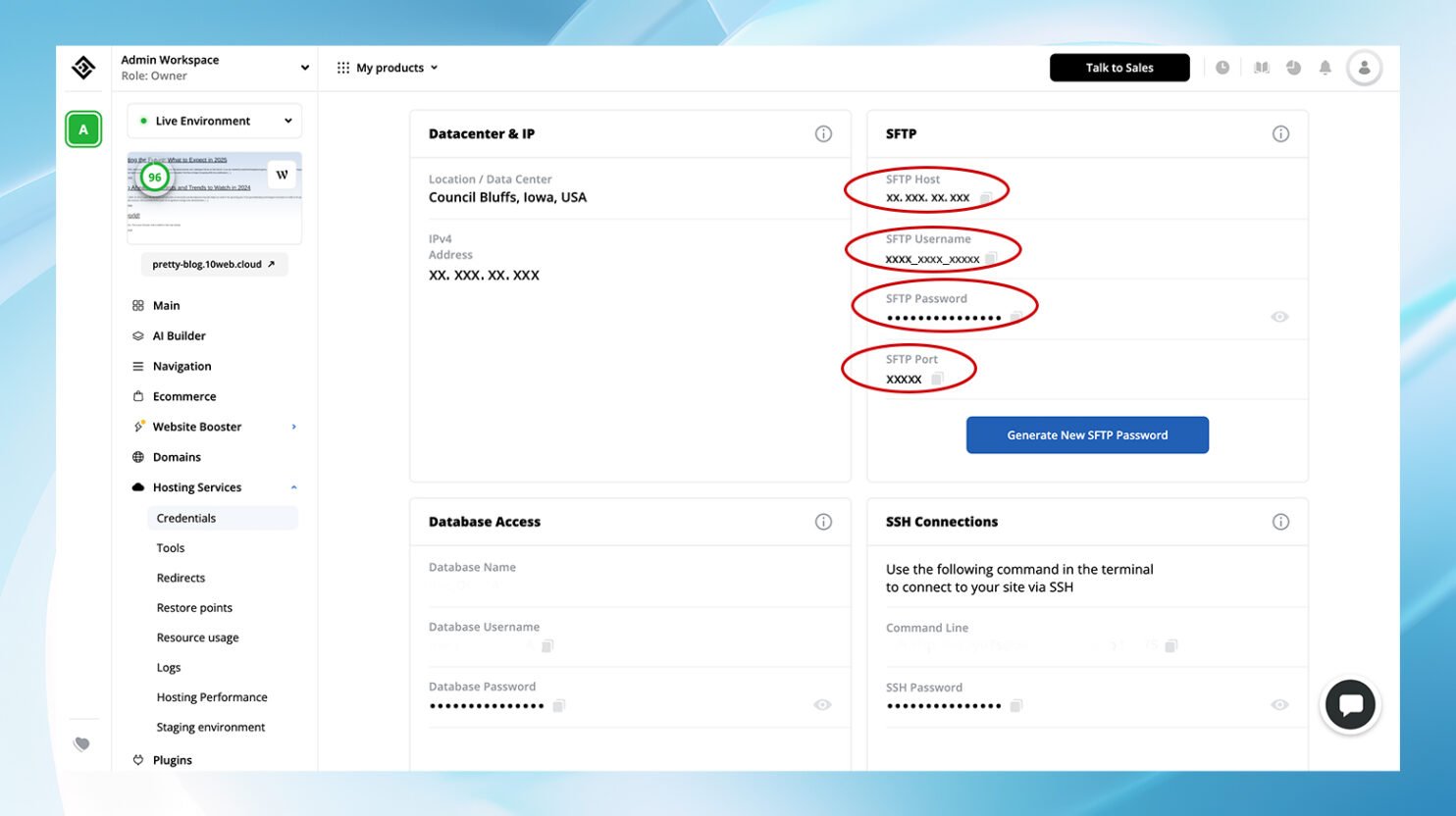Copy the Database Password to clipboard

point(559,705)
